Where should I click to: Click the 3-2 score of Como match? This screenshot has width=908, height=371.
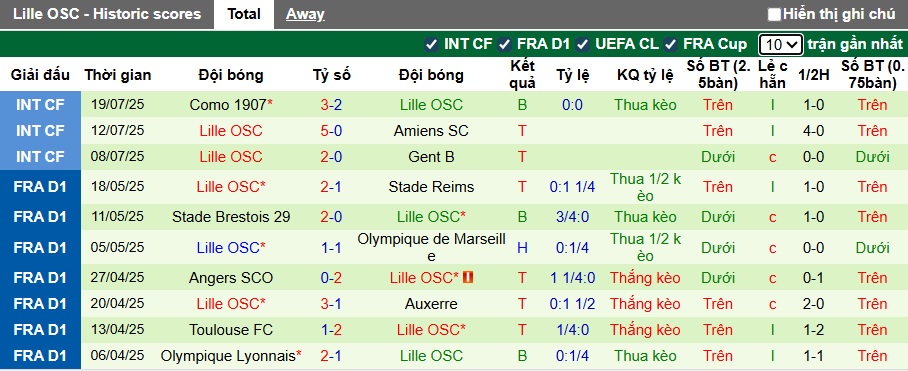[332, 105]
